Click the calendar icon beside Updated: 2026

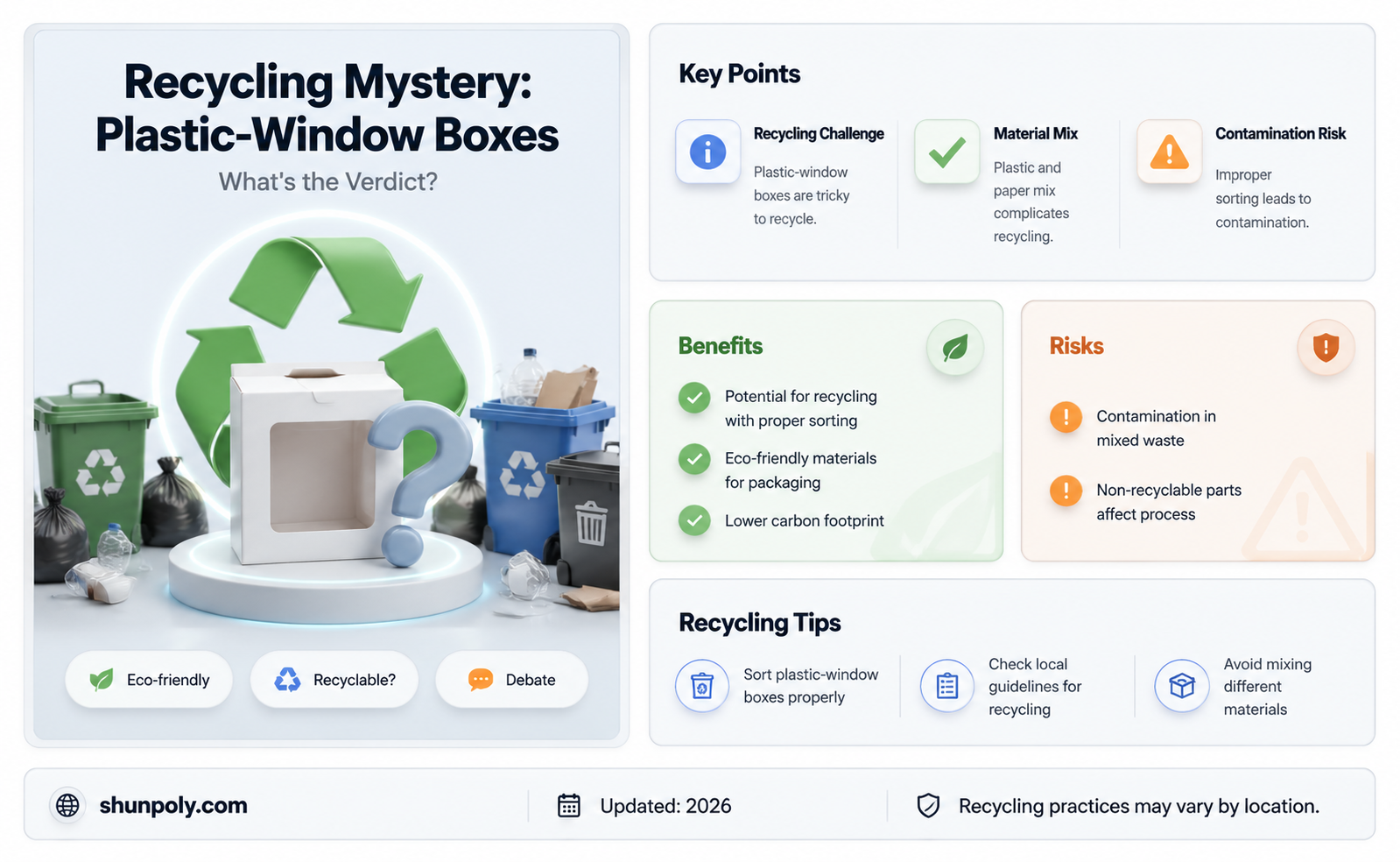click(569, 805)
